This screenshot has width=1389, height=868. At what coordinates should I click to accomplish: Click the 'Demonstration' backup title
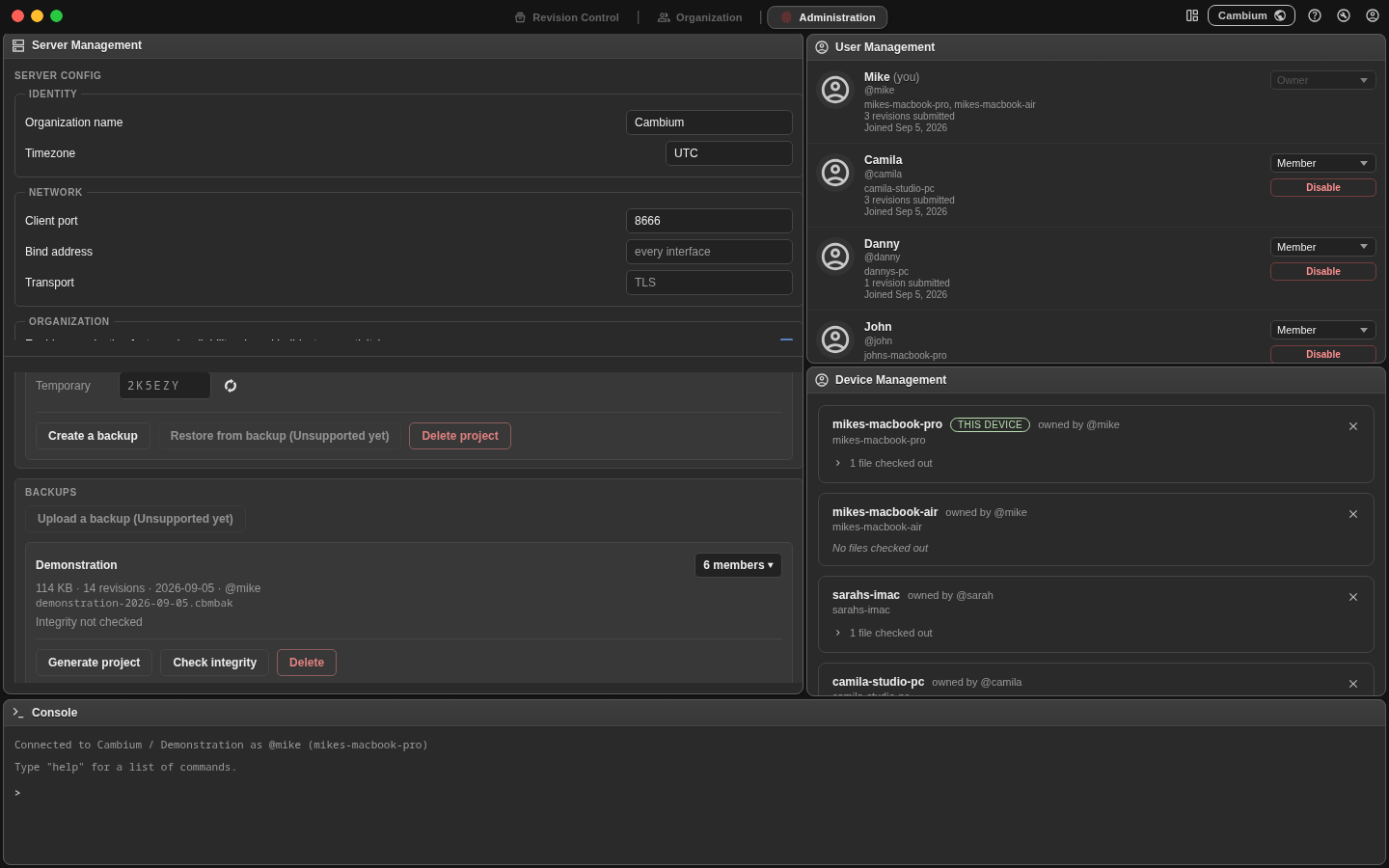(76, 565)
